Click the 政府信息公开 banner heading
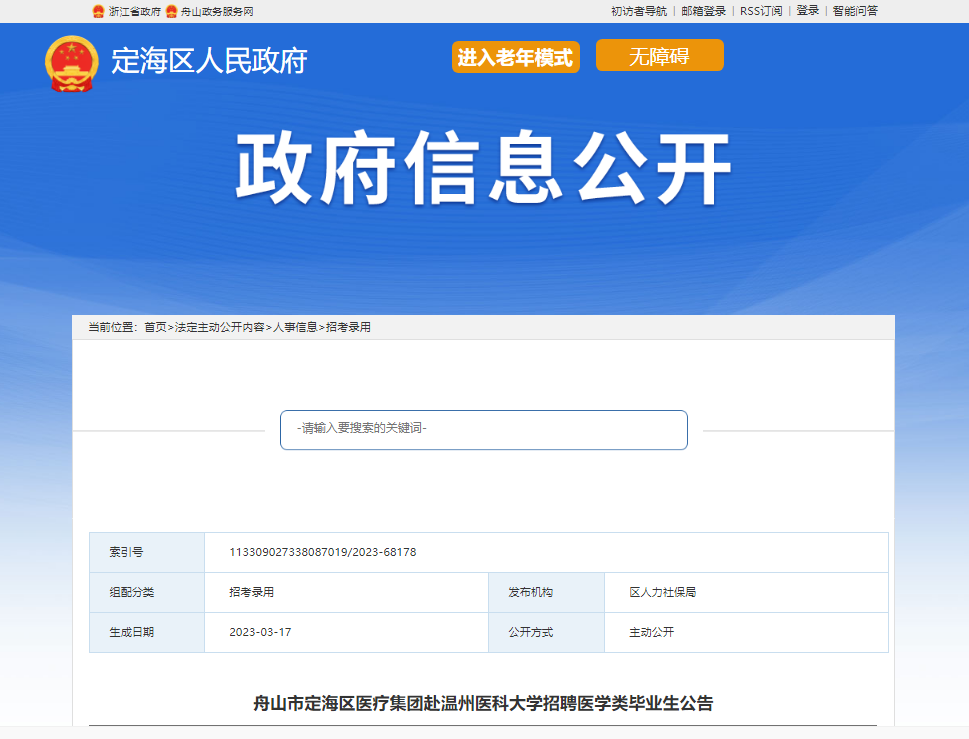Image resolution: width=969 pixels, height=739 pixels. [x=484, y=169]
